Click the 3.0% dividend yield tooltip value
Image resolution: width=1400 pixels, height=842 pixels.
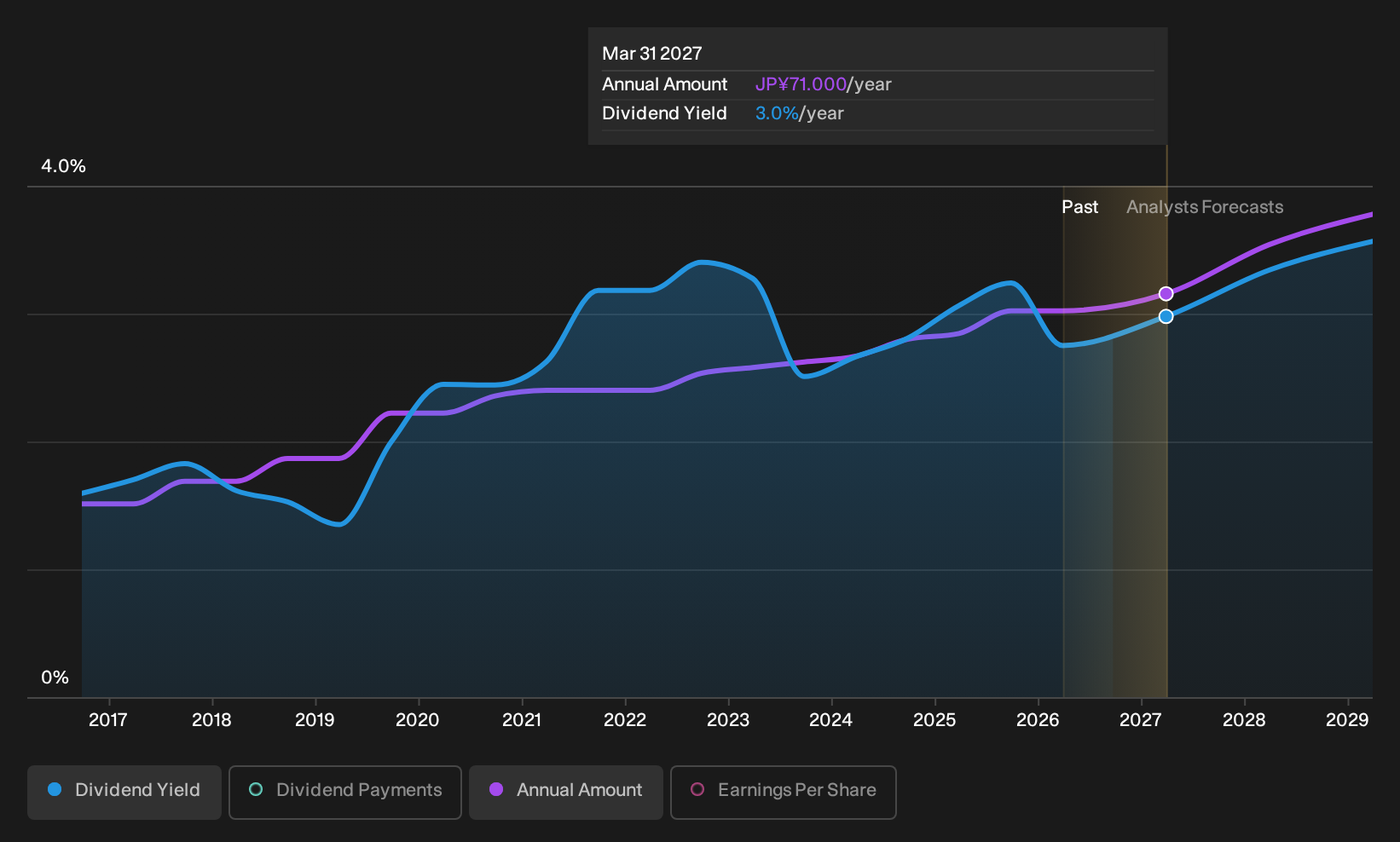click(777, 113)
